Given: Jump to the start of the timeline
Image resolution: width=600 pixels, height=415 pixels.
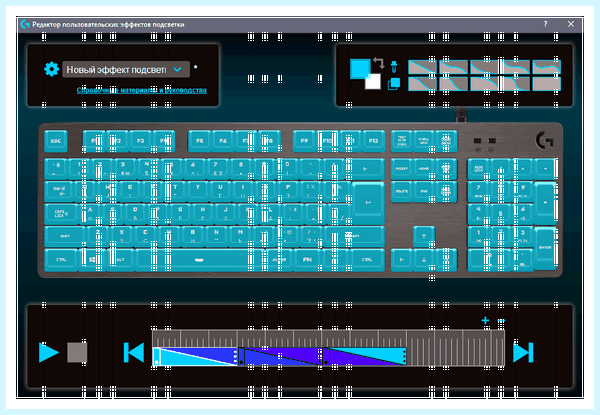Looking at the screenshot, I should pos(134,352).
